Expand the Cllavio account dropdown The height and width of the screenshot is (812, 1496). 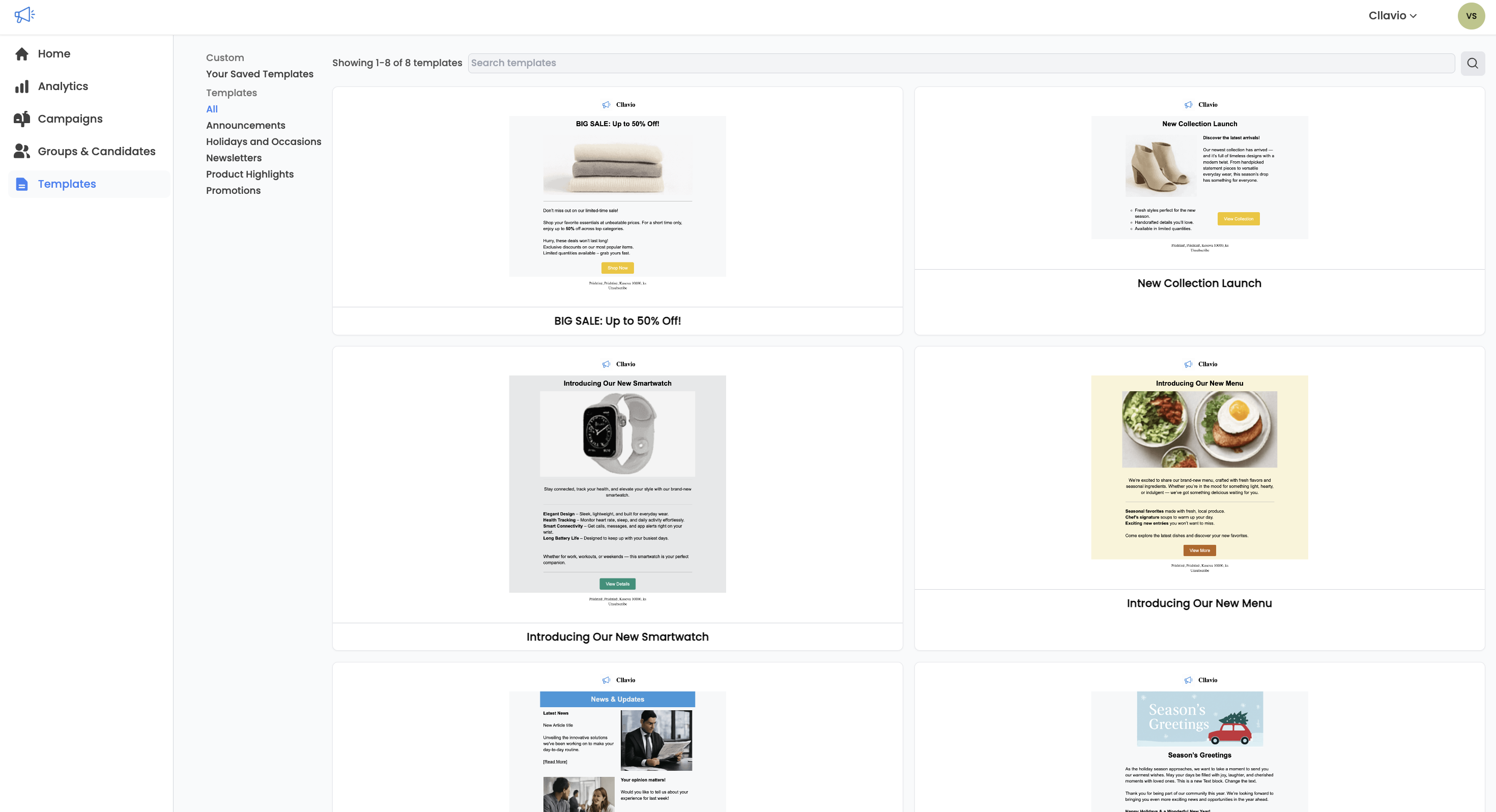point(1392,16)
